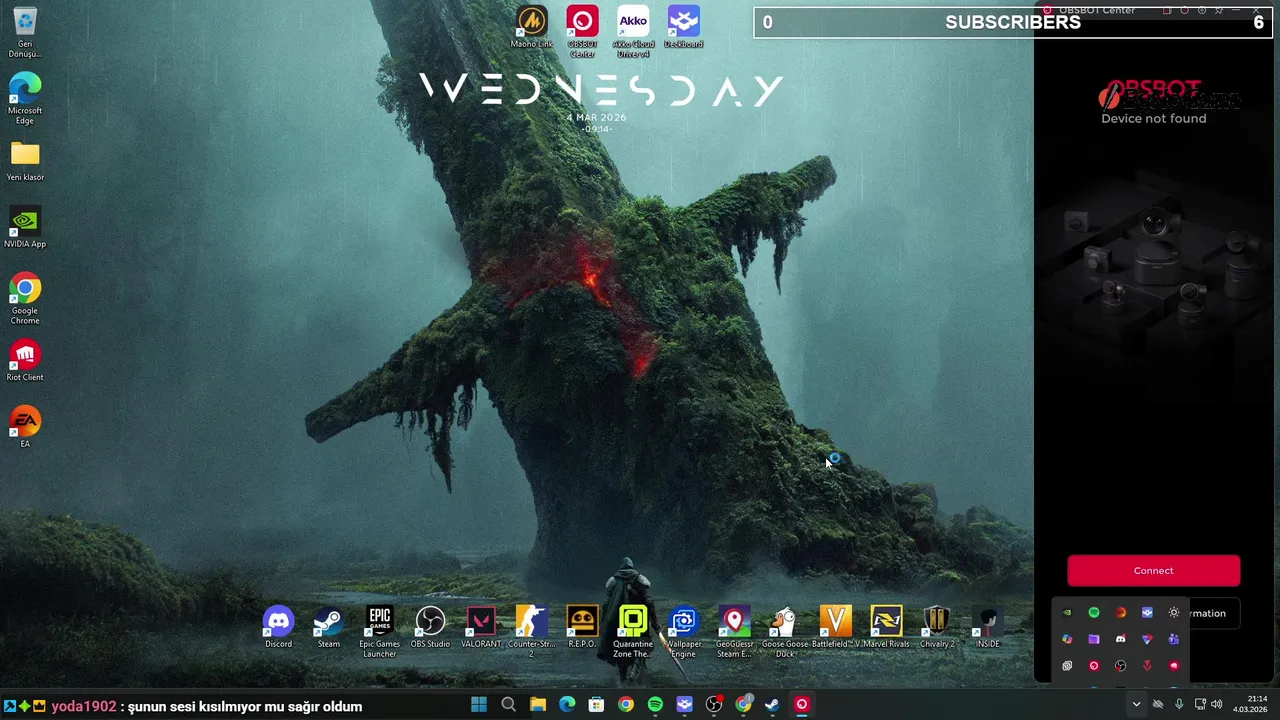Select the Steam desktop shortcut
This screenshot has height=720, width=1280.
(329, 627)
